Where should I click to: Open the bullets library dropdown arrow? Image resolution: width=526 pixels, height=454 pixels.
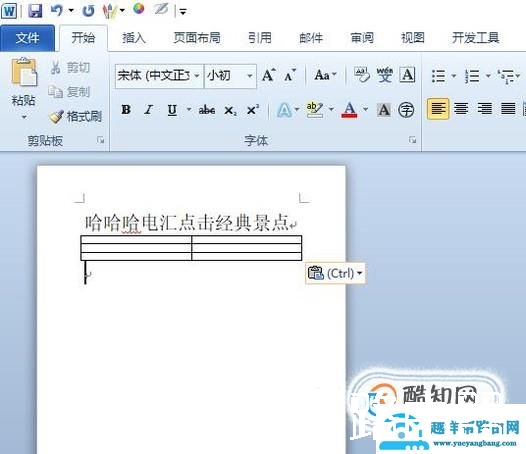click(x=454, y=76)
